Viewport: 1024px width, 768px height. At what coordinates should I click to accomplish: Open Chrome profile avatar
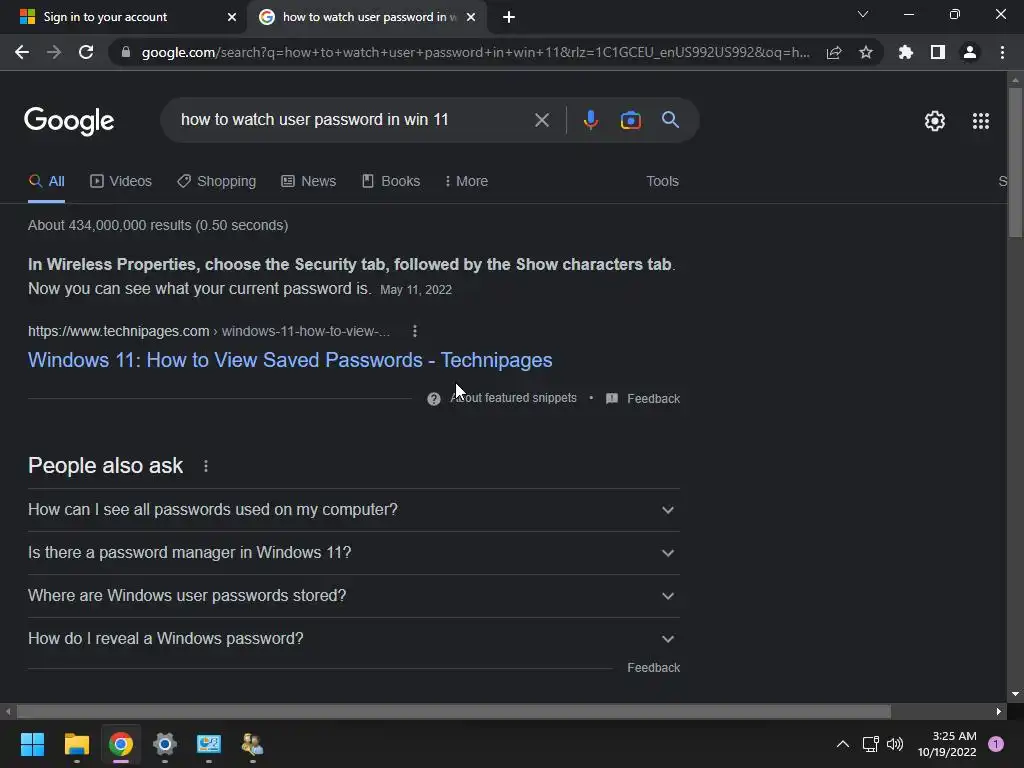click(970, 52)
